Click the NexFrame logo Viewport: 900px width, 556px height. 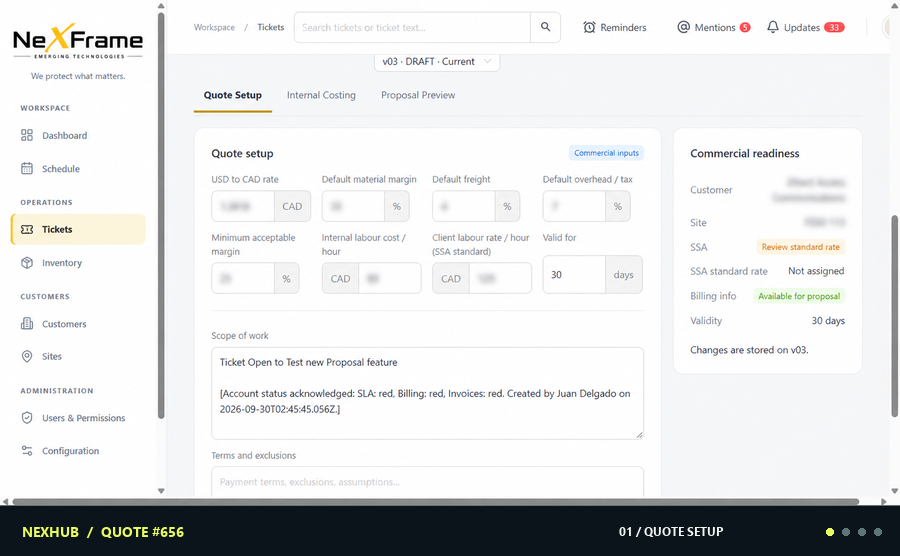pyautogui.click(x=78, y=41)
